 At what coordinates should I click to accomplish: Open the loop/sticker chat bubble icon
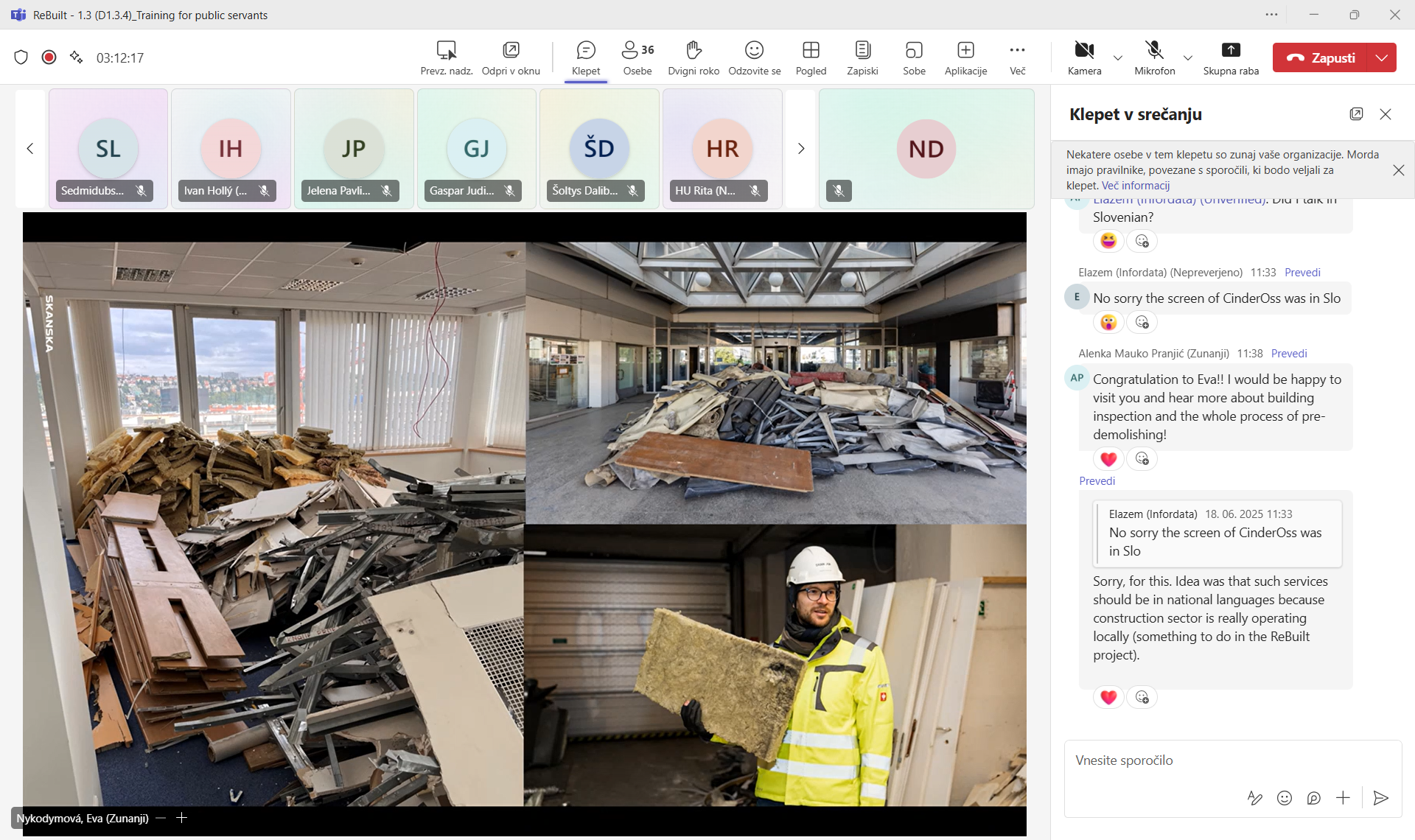tap(1313, 798)
